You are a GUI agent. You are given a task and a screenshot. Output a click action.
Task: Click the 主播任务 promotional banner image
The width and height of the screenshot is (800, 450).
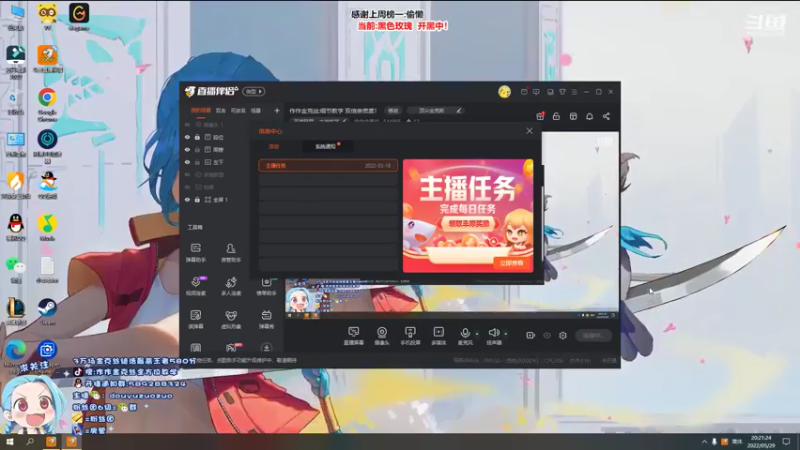468,215
